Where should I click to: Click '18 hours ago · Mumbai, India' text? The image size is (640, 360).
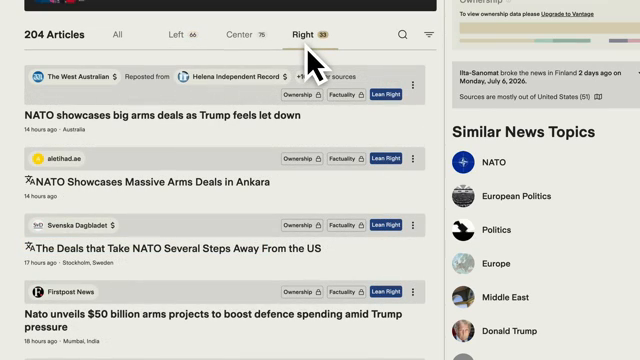point(62,341)
